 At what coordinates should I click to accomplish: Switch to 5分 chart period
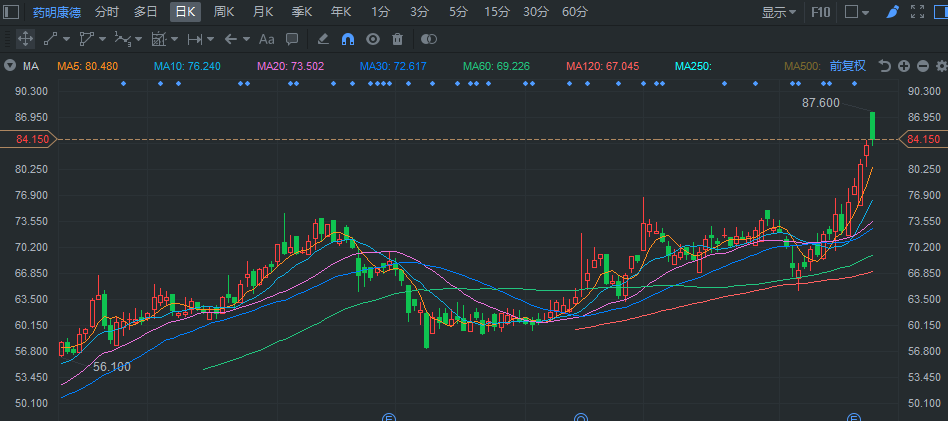pos(458,11)
